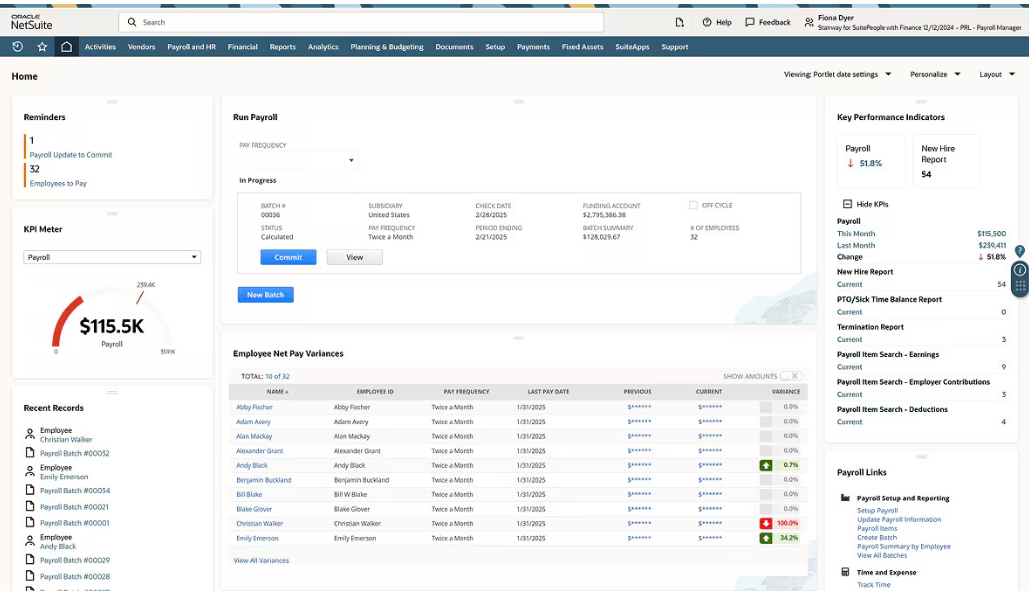Open Help in the header
Screen dimensions: 1033x598
(x=717, y=22)
